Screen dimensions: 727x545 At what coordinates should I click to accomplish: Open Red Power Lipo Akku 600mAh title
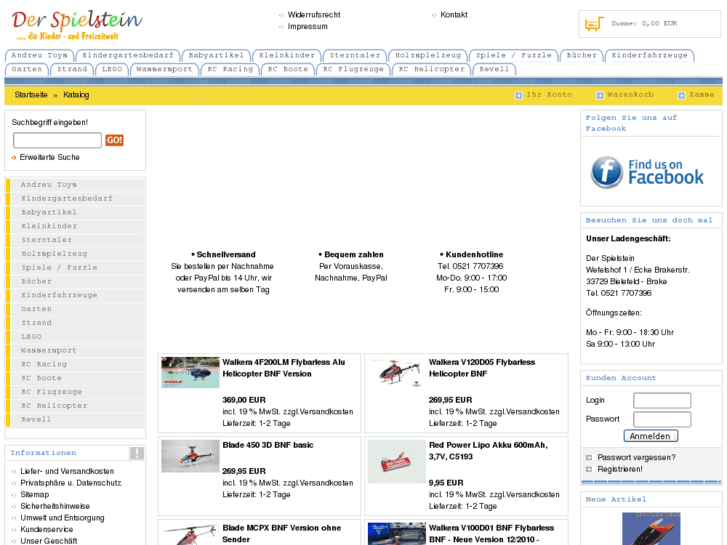click(x=488, y=451)
